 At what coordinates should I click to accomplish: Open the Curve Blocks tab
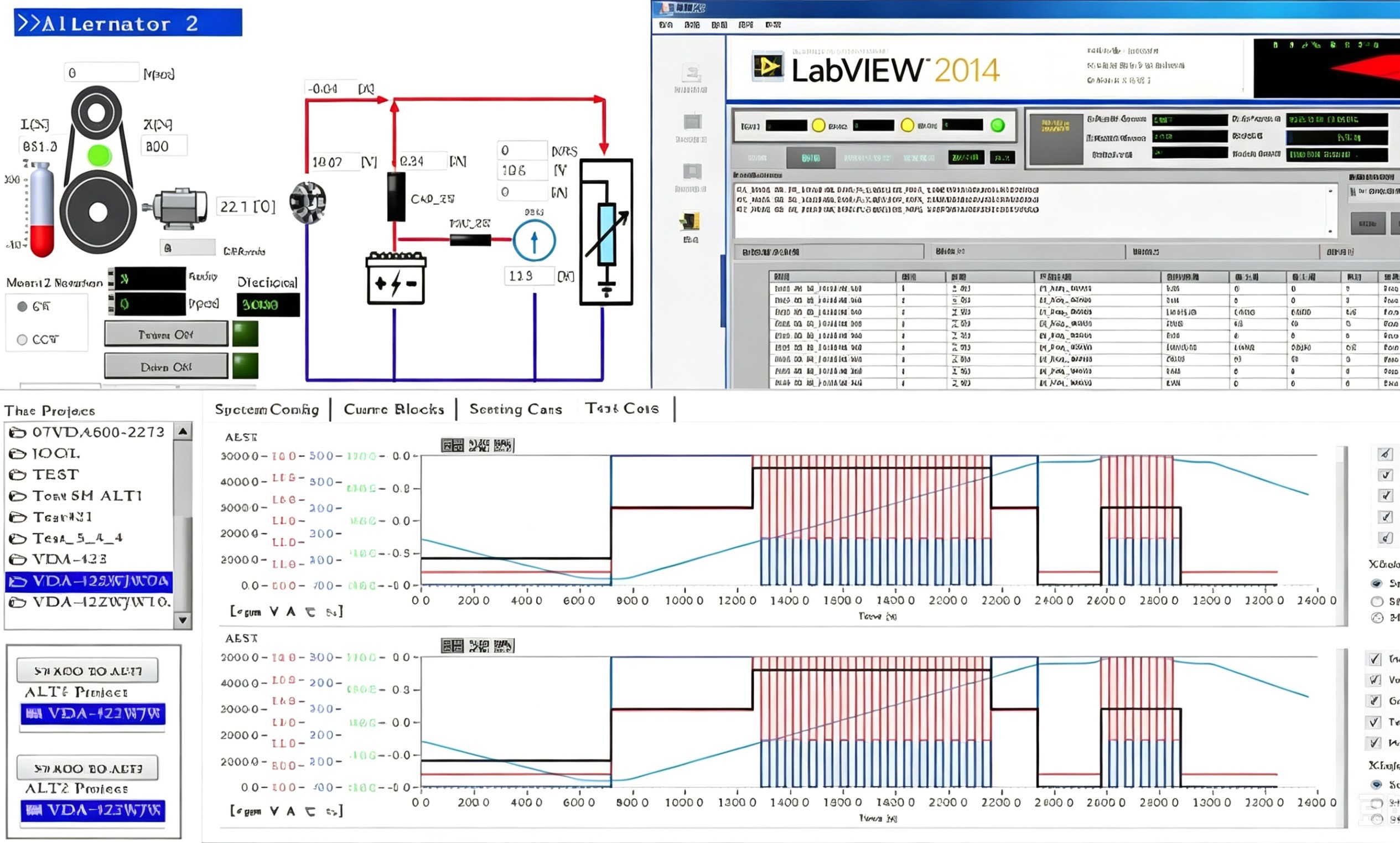pyautogui.click(x=393, y=410)
